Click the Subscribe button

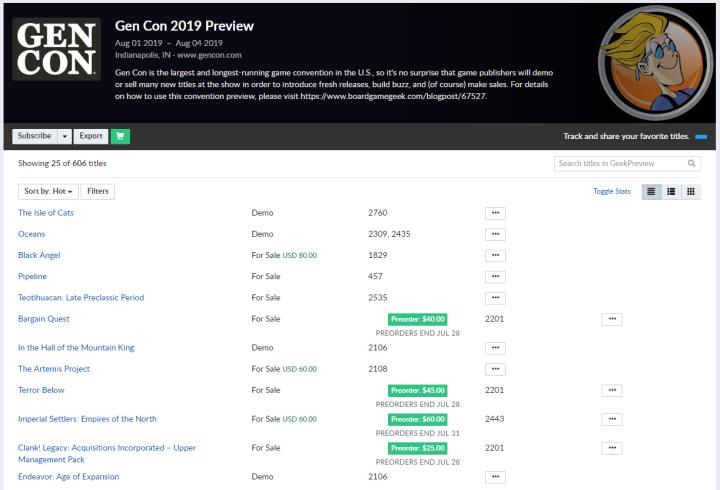(x=34, y=136)
